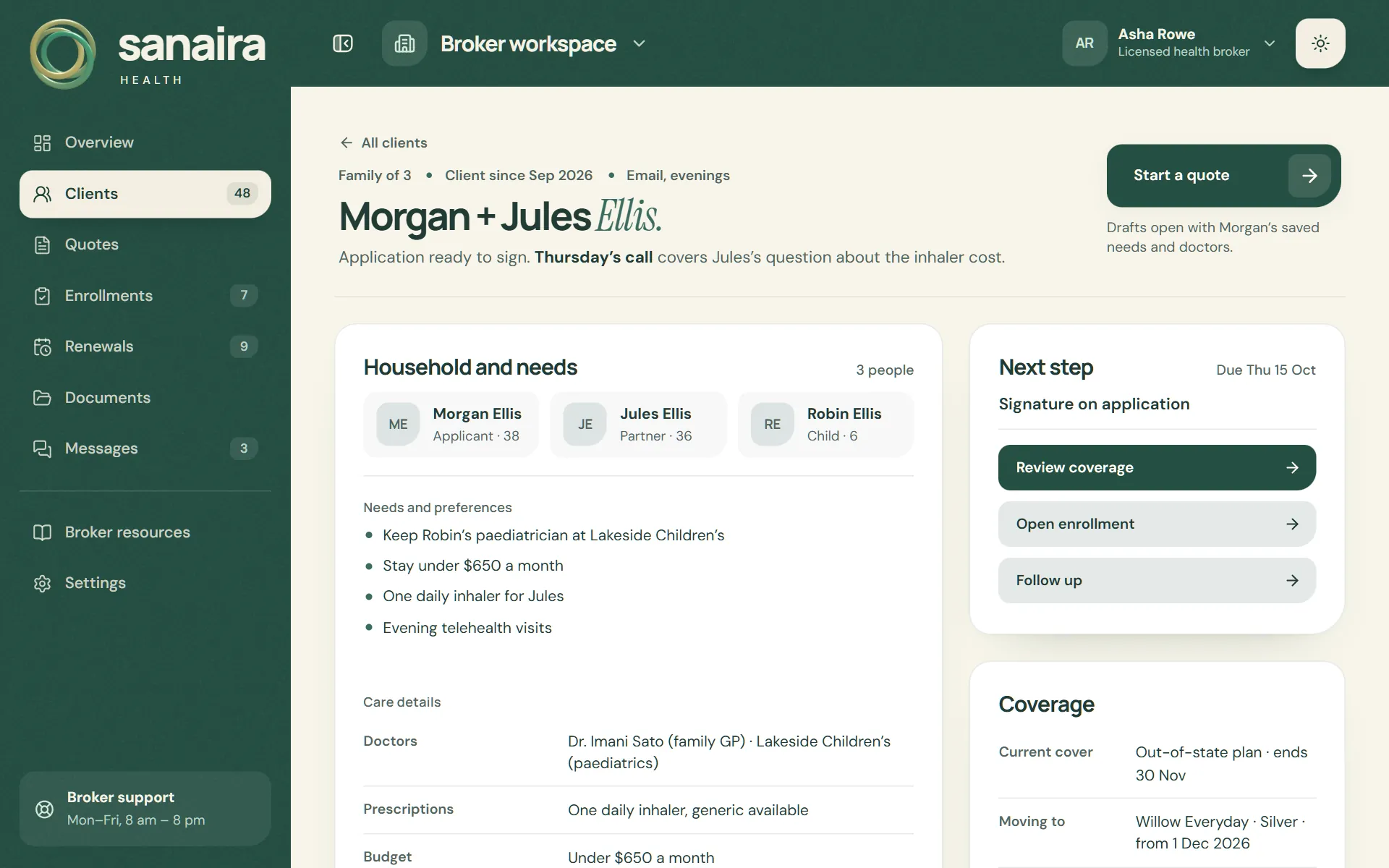Screen dimensions: 1389x868
Task: Select the Jules Ellis household card
Action: [x=638, y=424]
